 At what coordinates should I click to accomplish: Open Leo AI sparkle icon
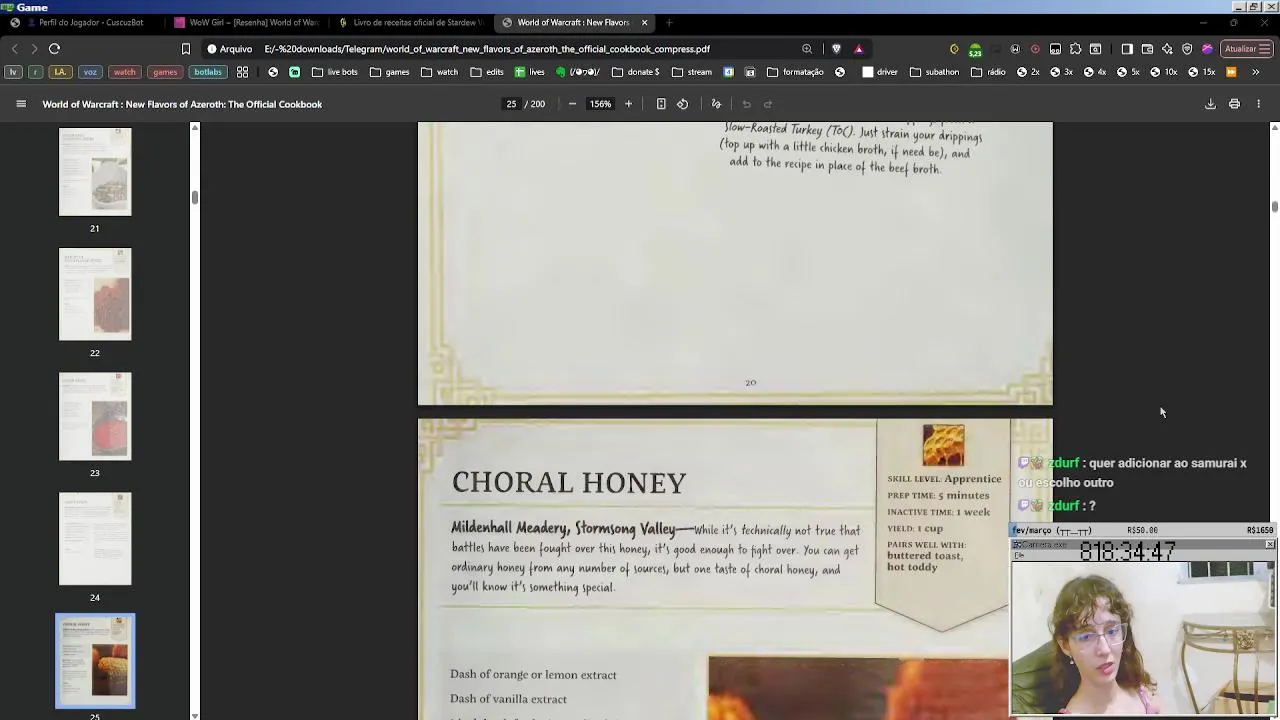[1167, 48]
